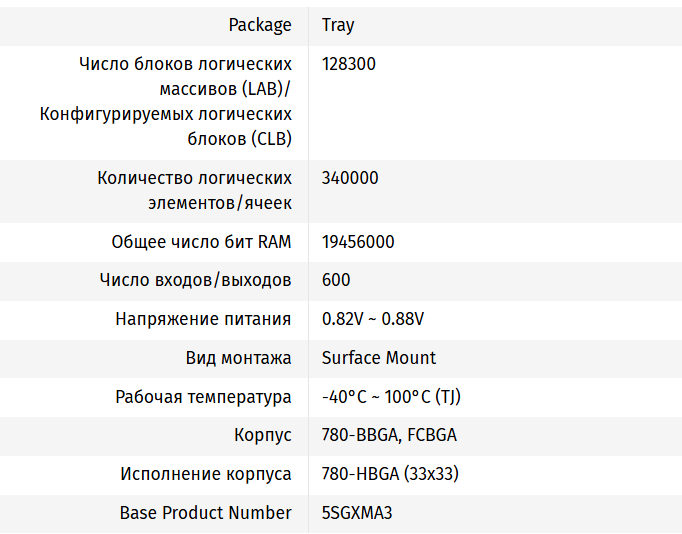Click the 600 inputs/outputs value

336,281
